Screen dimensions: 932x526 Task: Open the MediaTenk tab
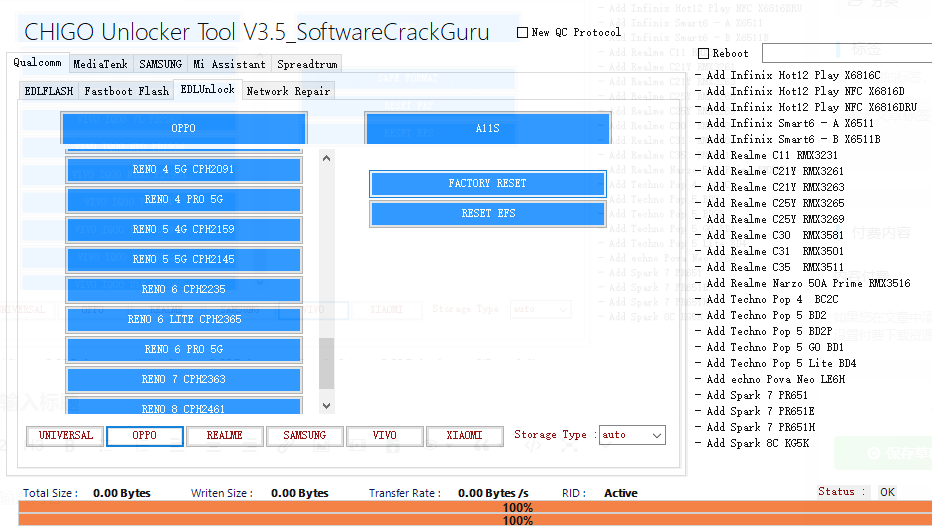pyautogui.click(x=100, y=64)
